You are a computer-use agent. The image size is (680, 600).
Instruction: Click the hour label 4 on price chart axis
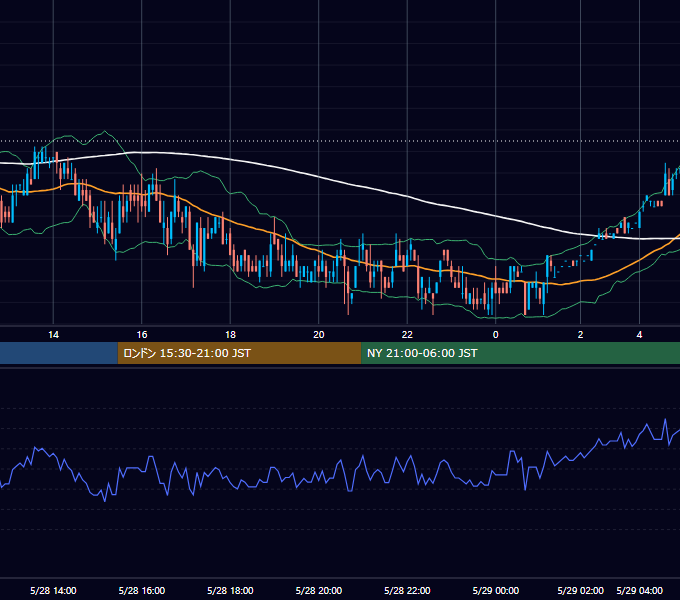pyautogui.click(x=639, y=335)
